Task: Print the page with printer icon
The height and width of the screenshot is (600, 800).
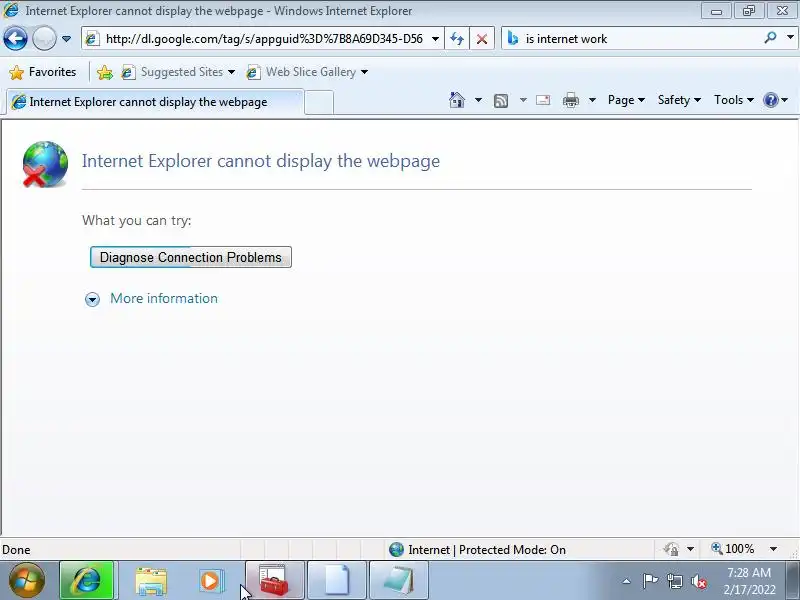Action: click(570, 100)
